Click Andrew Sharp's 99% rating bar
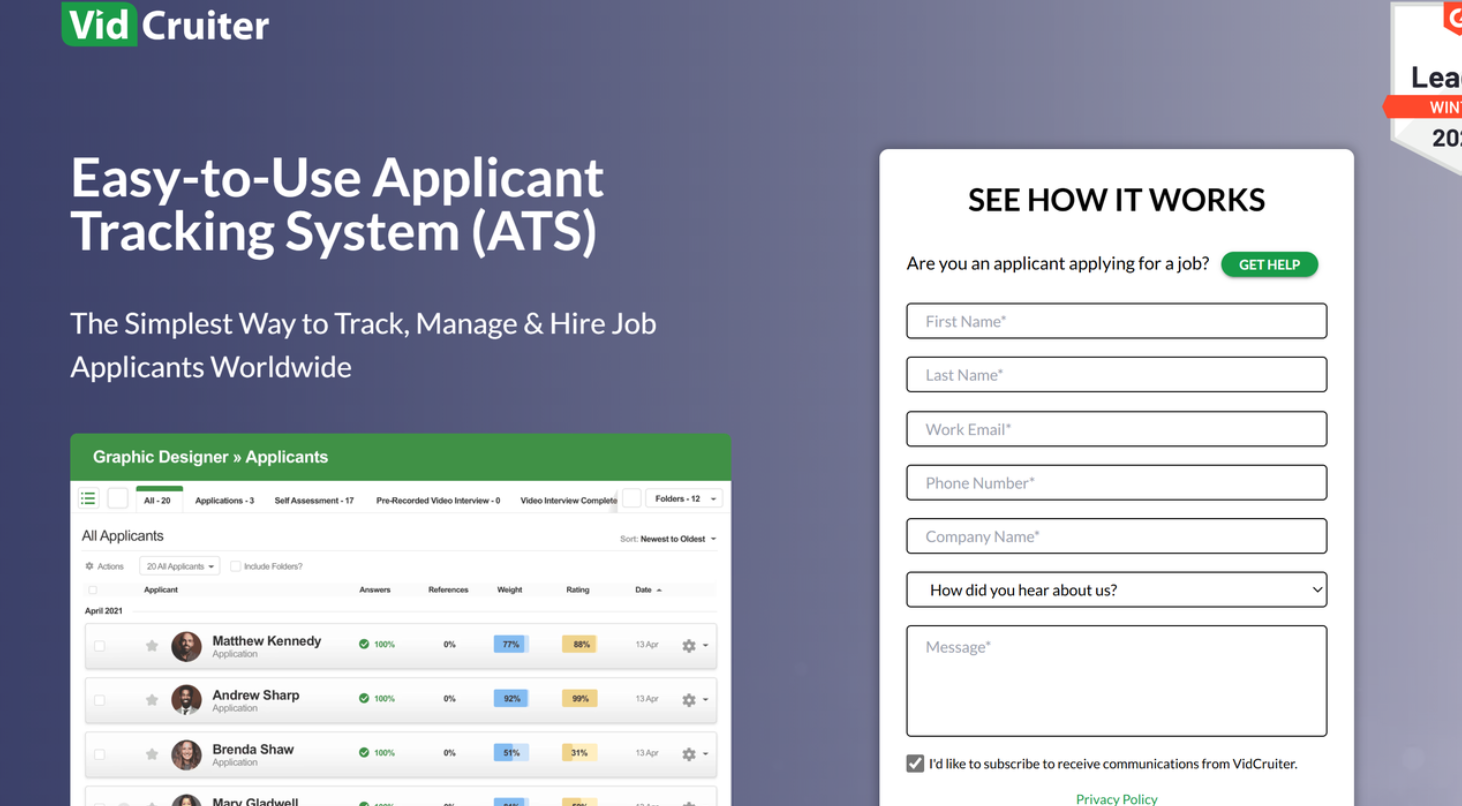The width and height of the screenshot is (1462, 806). click(x=580, y=698)
